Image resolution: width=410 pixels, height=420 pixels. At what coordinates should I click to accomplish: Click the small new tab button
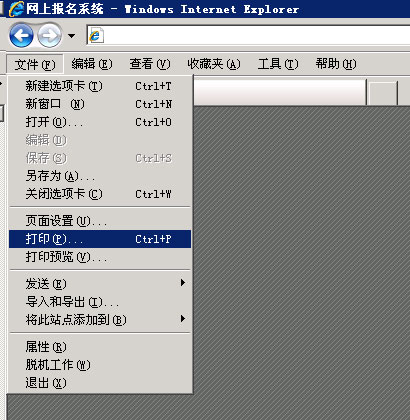point(383,92)
